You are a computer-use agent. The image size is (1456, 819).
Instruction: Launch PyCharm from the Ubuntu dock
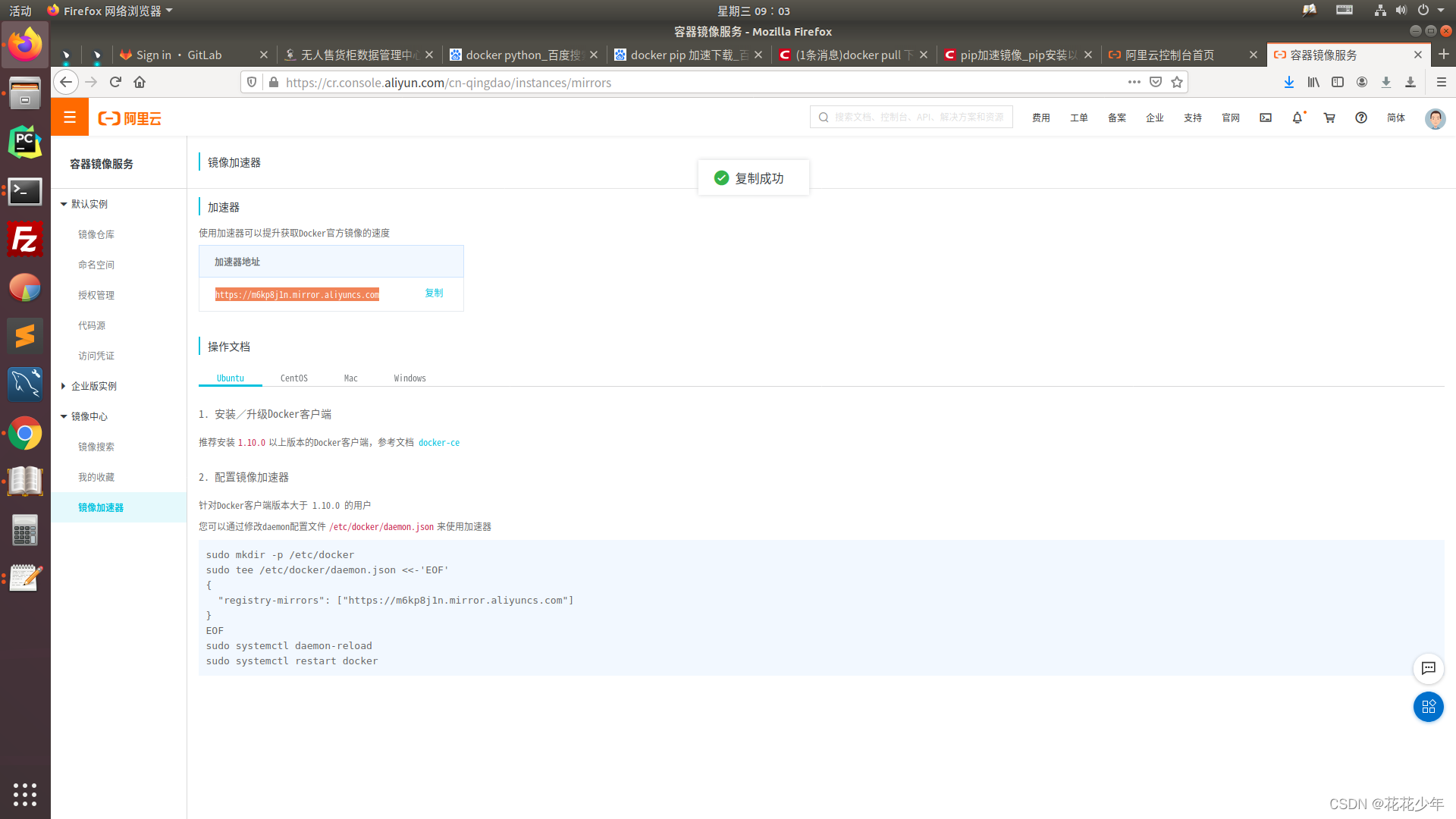[25, 142]
